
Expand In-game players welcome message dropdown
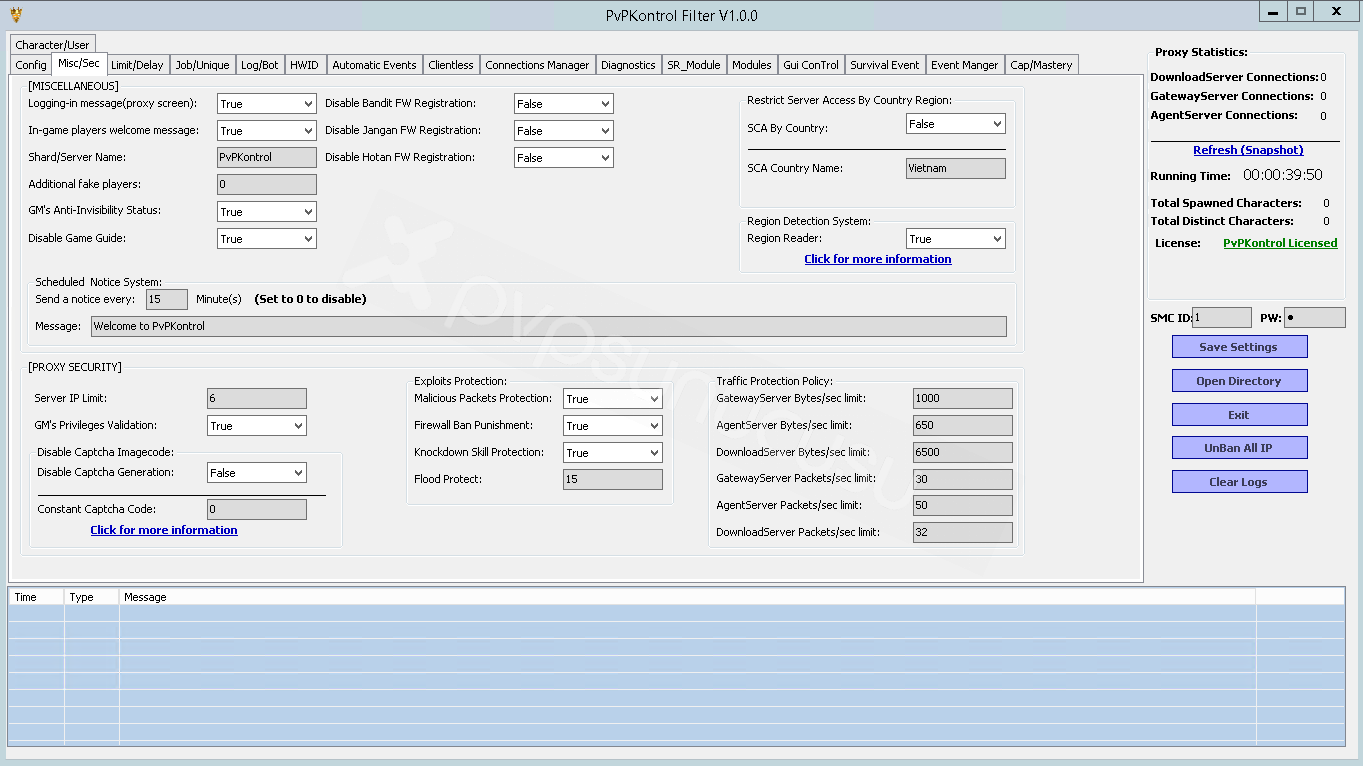[x=266, y=131]
